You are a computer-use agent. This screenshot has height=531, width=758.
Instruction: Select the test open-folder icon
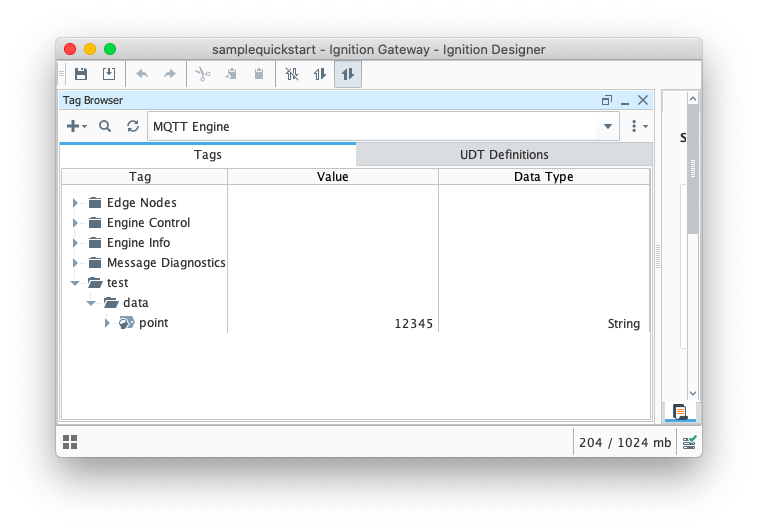[x=95, y=282]
